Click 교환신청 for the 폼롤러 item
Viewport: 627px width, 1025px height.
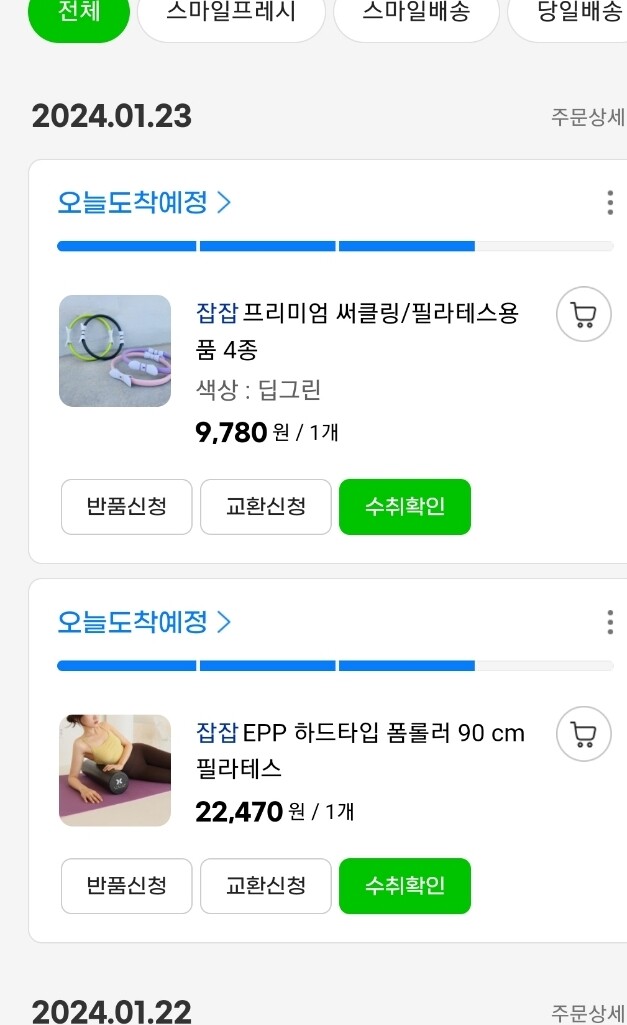coord(265,886)
